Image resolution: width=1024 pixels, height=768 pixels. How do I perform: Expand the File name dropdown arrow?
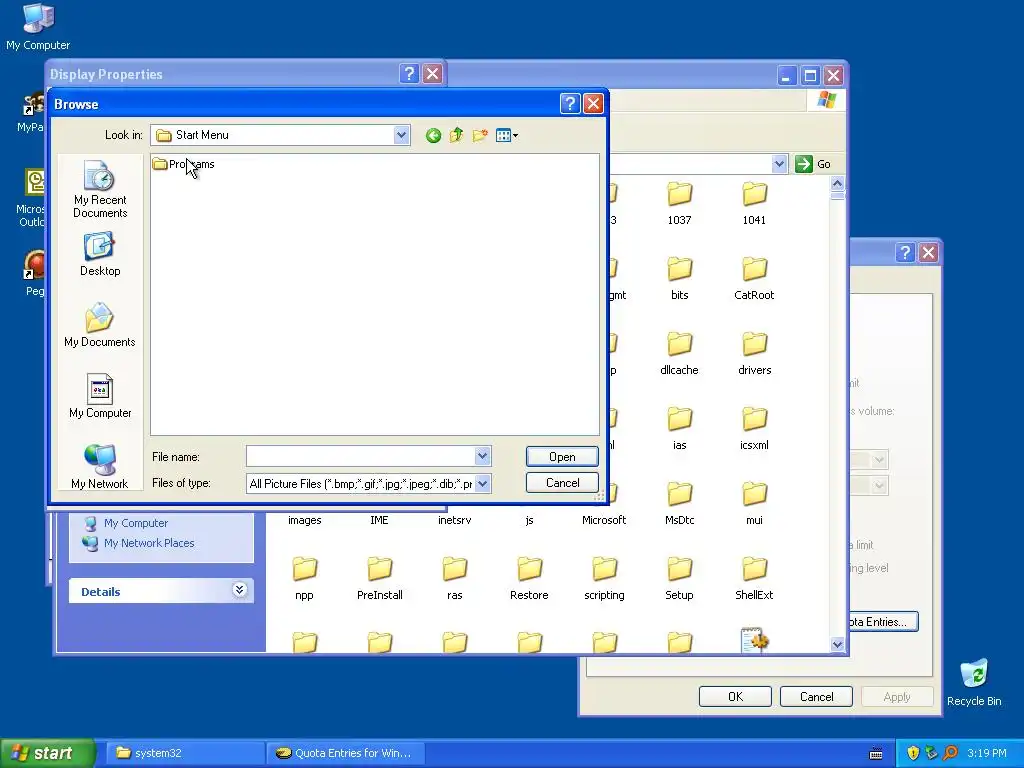[x=482, y=456]
